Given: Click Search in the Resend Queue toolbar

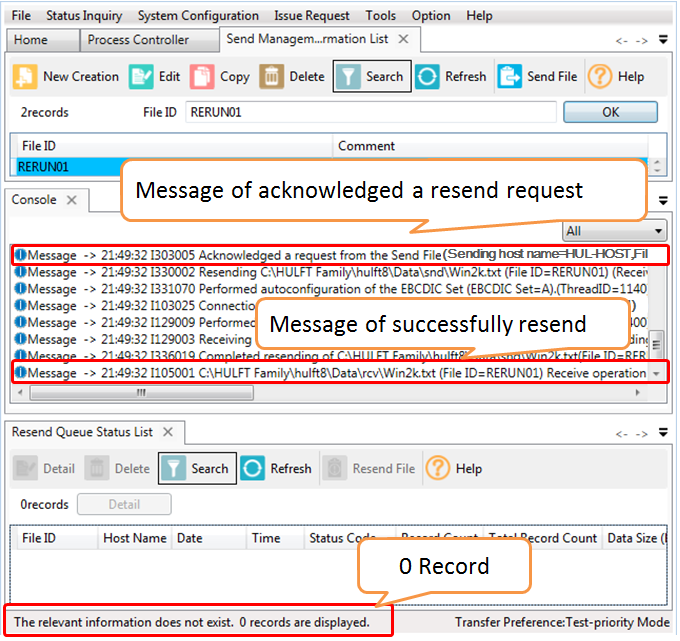Looking at the screenshot, I should (x=197, y=468).
